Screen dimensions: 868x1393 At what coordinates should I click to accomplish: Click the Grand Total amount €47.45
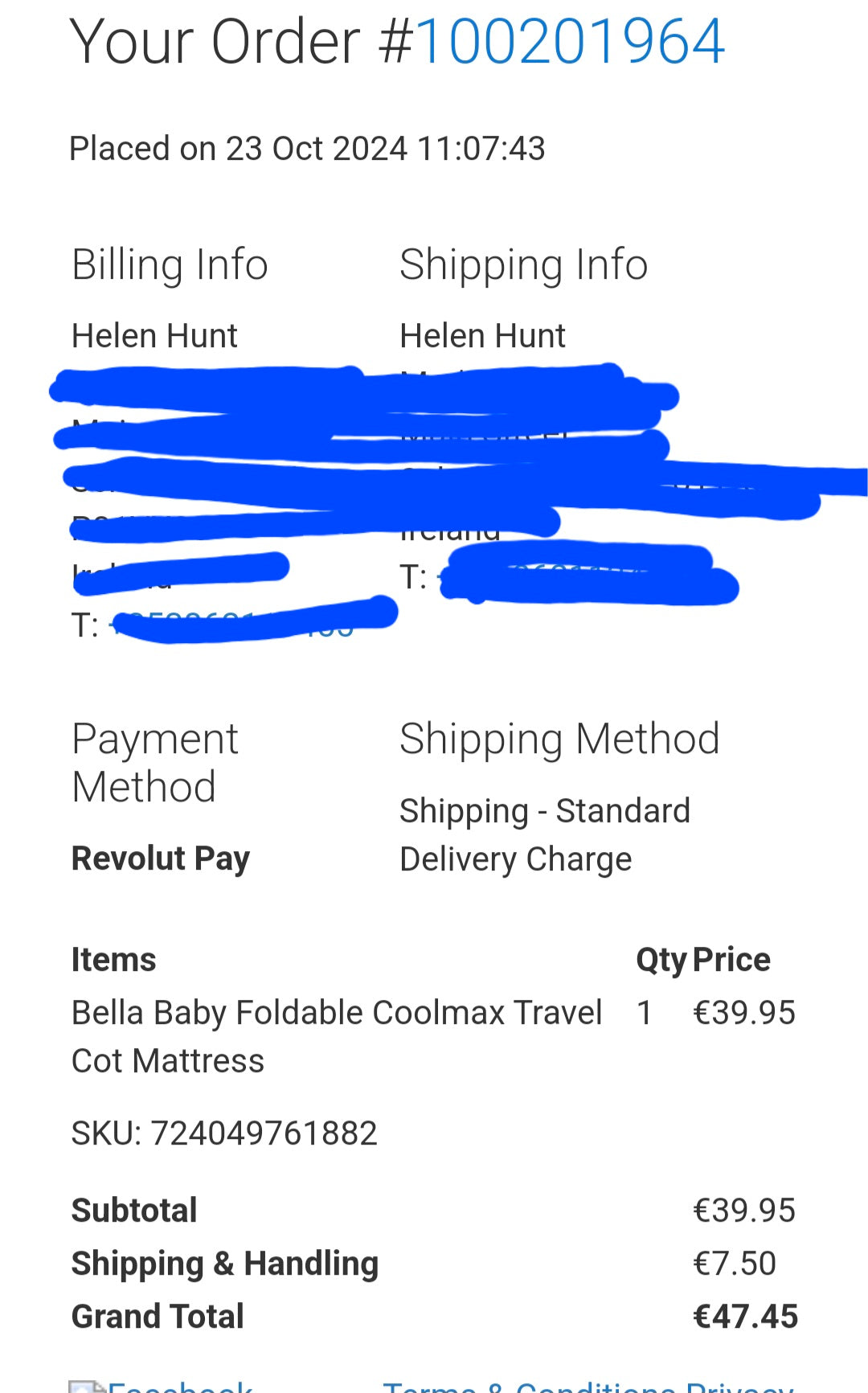[x=745, y=1317]
